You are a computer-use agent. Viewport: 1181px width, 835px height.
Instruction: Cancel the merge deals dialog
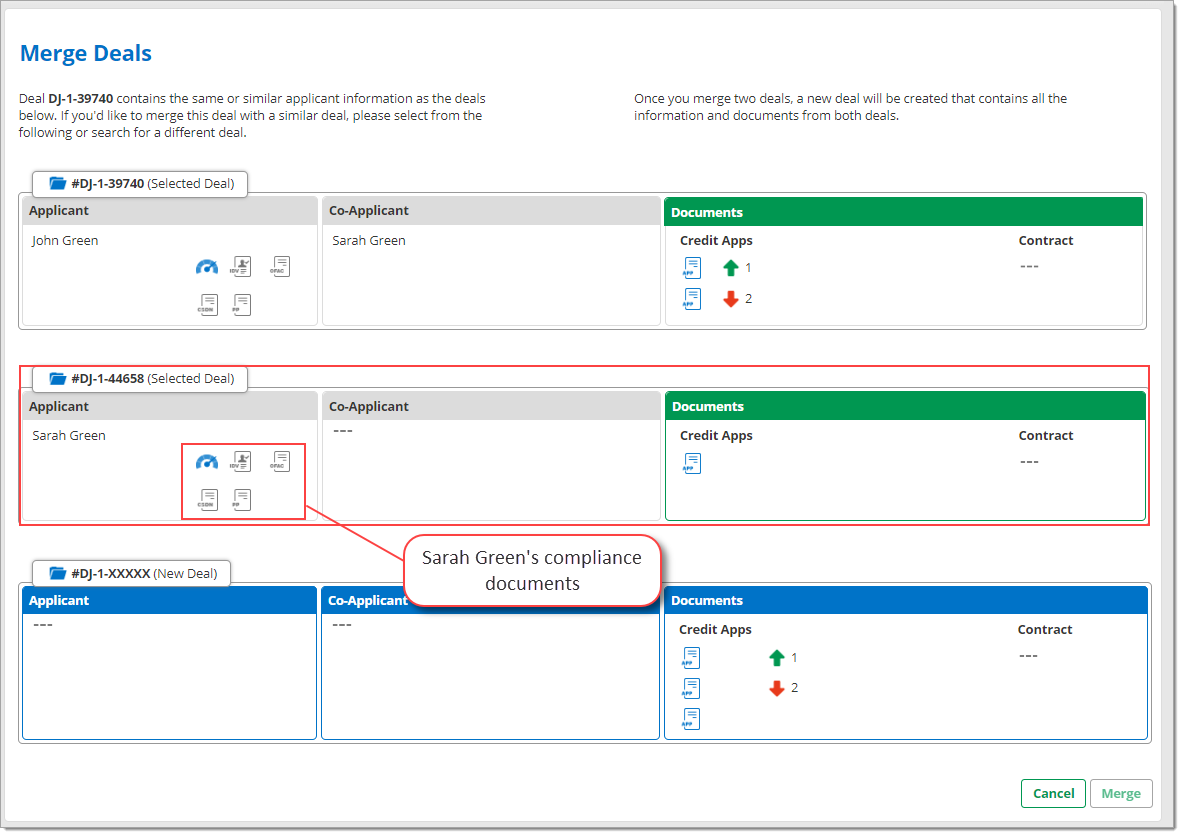click(x=1053, y=794)
